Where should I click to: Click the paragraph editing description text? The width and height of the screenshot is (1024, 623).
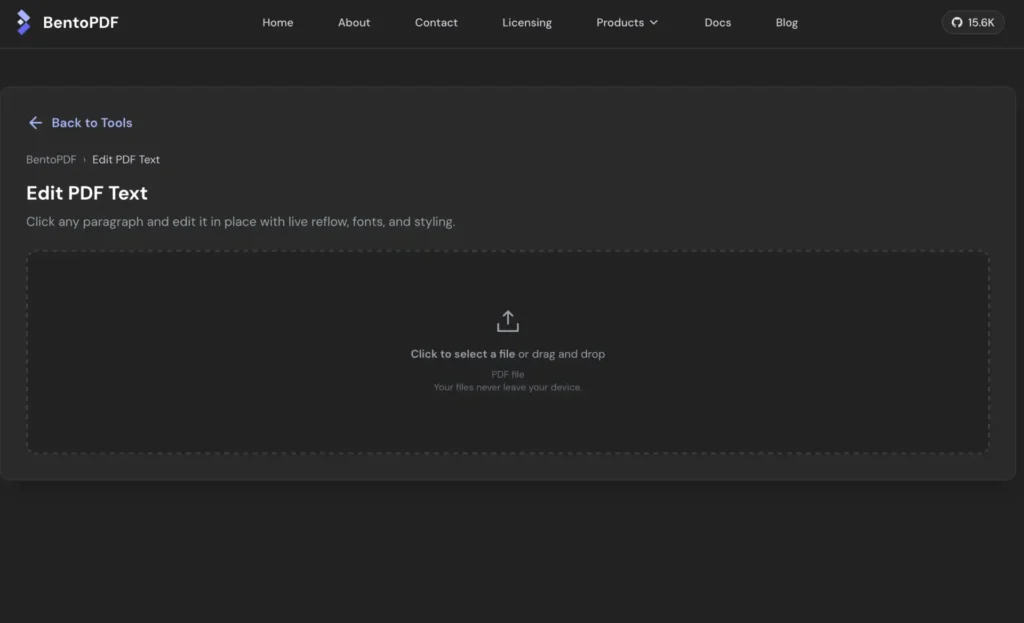click(x=240, y=222)
